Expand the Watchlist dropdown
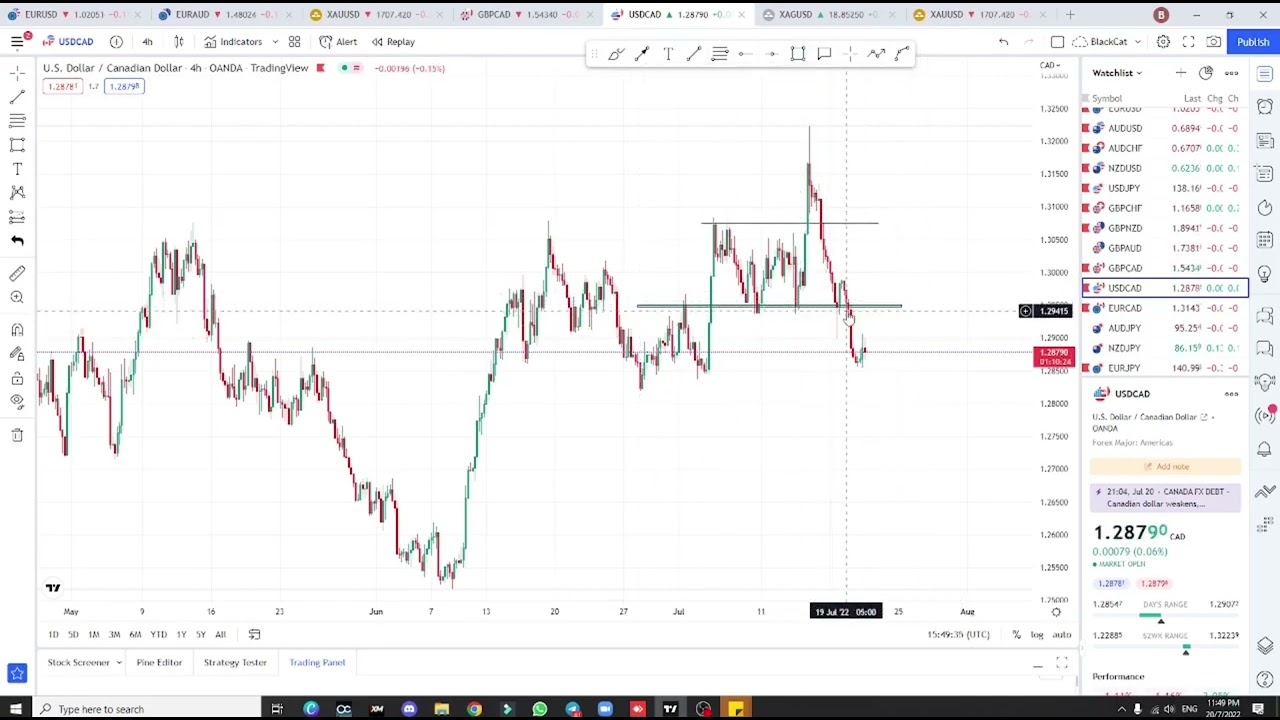The image size is (1280, 720). click(x=1117, y=73)
